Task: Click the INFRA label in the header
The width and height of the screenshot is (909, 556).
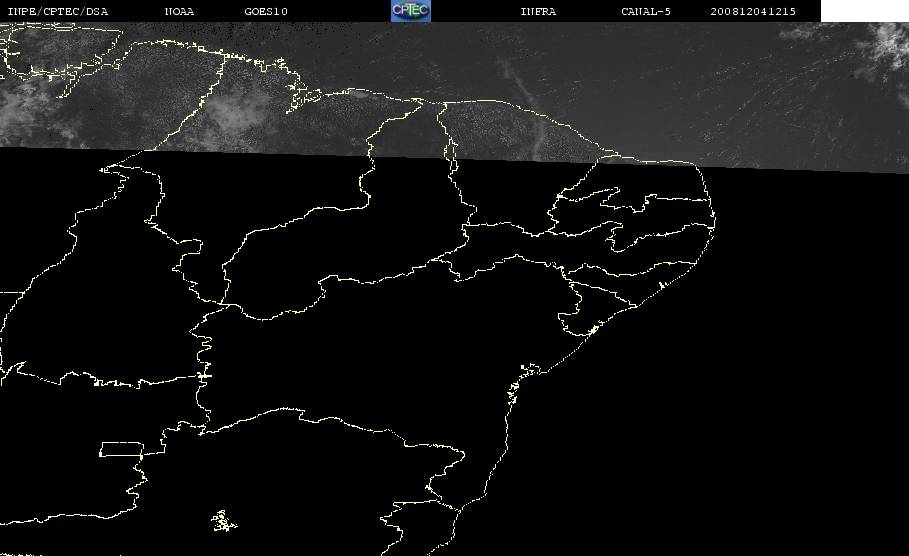Action: click(x=538, y=11)
